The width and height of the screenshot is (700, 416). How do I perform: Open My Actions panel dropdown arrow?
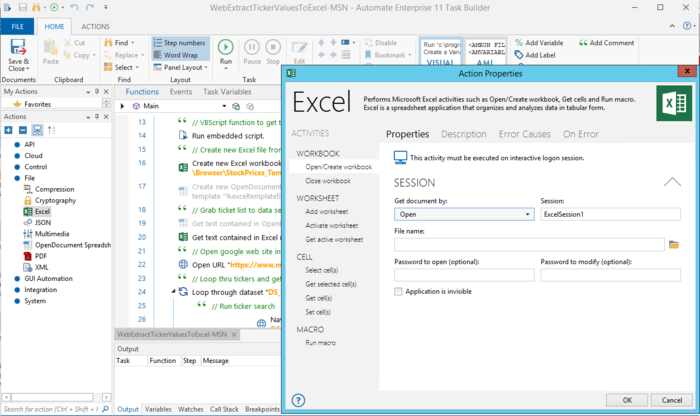[x=88, y=92]
